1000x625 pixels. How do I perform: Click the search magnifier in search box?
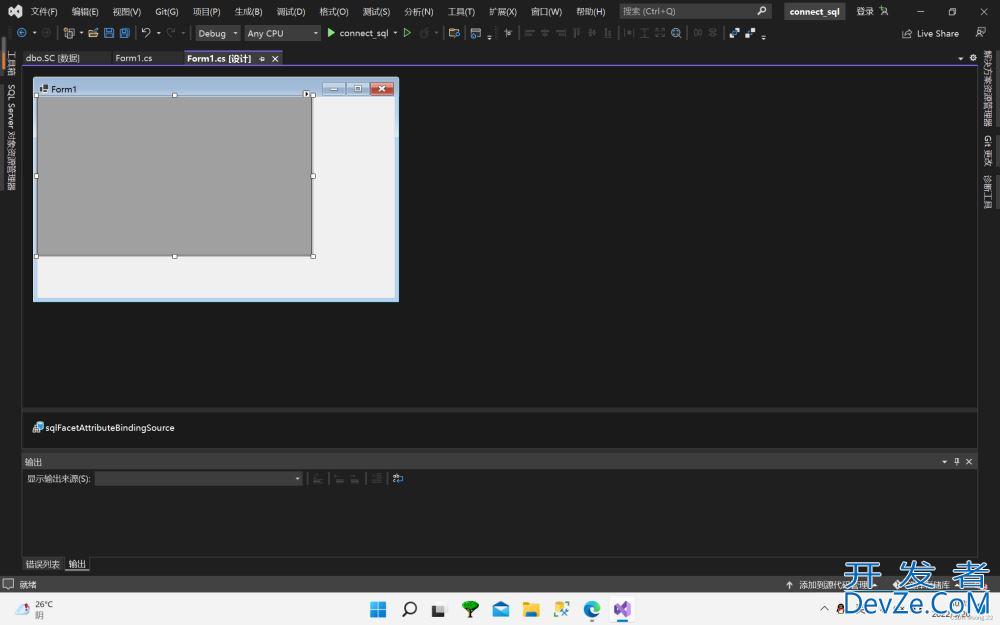click(x=761, y=11)
